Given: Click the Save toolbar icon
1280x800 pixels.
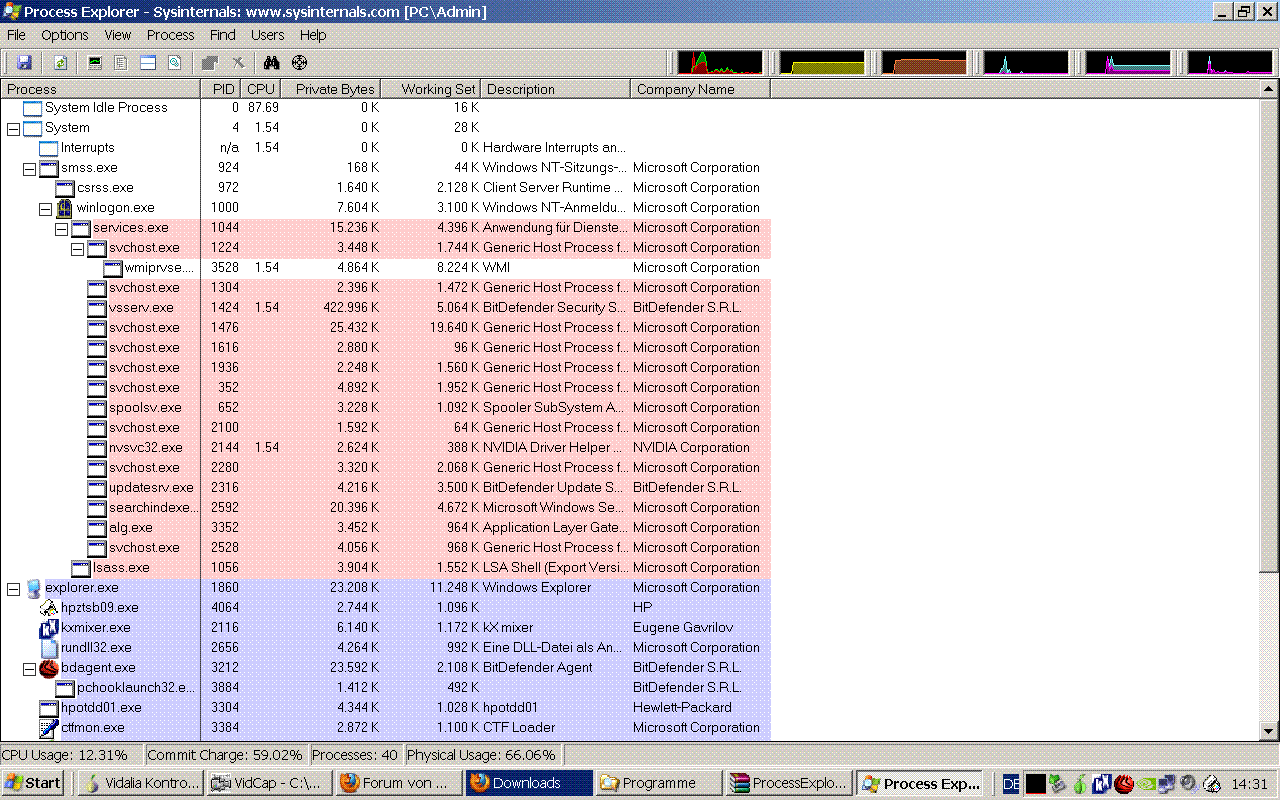Looking at the screenshot, I should (24, 63).
